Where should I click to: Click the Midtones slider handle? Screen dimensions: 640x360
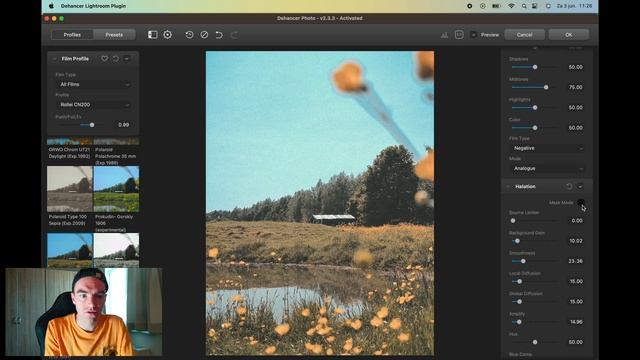point(546,87)
